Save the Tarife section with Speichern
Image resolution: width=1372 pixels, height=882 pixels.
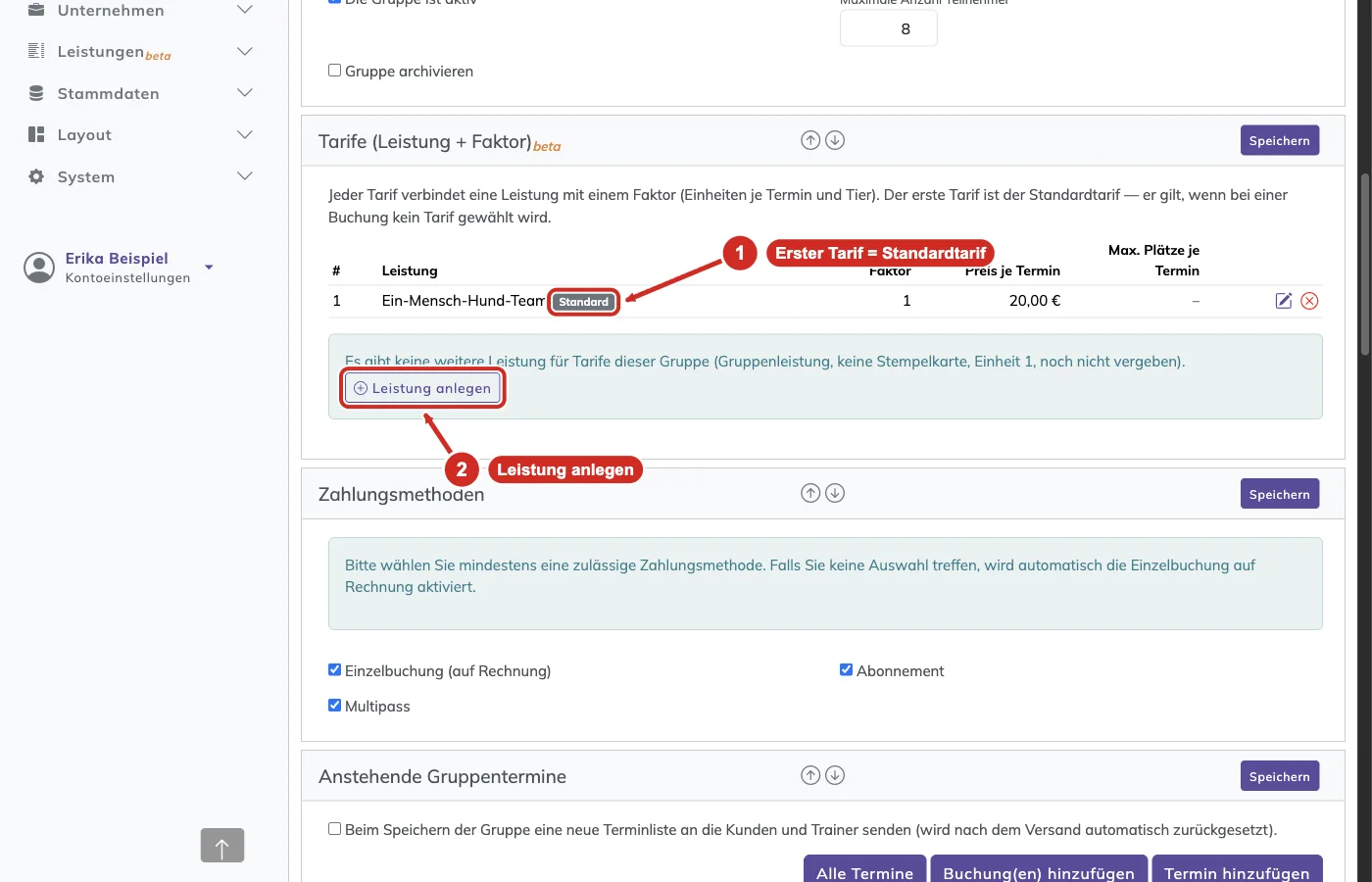tap(1280, 140)
